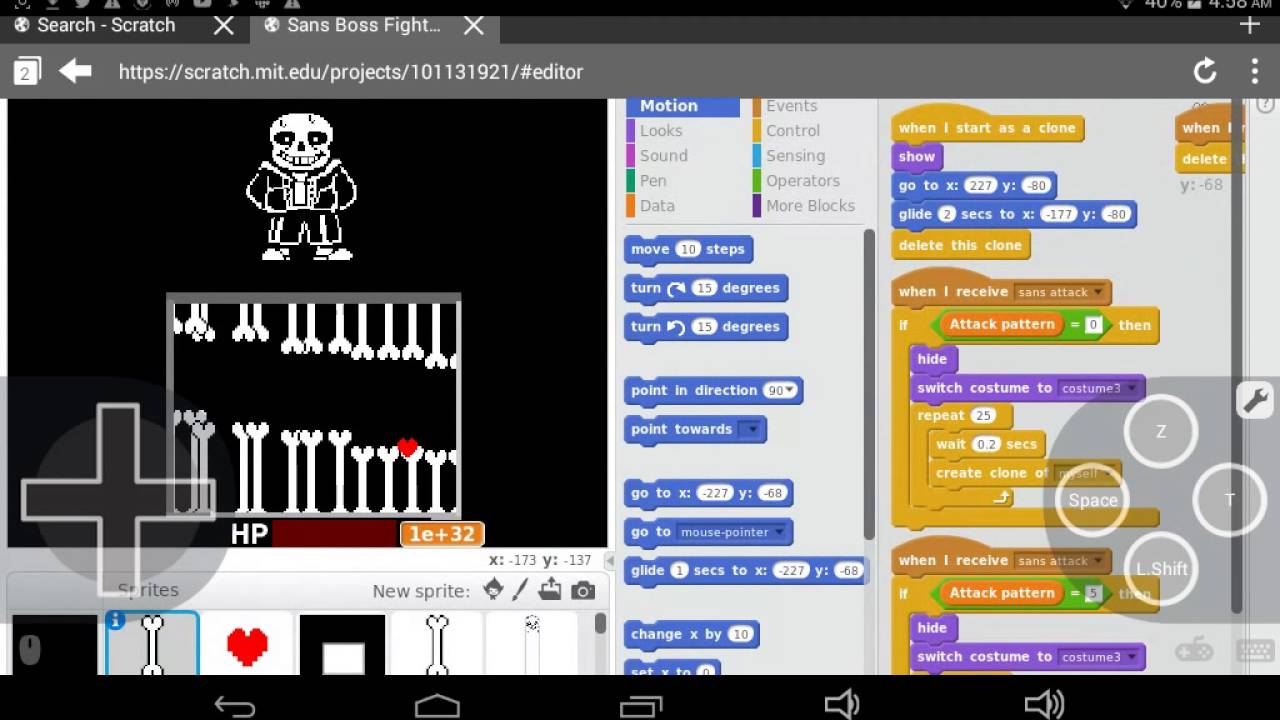
Task: Tap the virtual T key
Action: click(x=1230, y=500)
